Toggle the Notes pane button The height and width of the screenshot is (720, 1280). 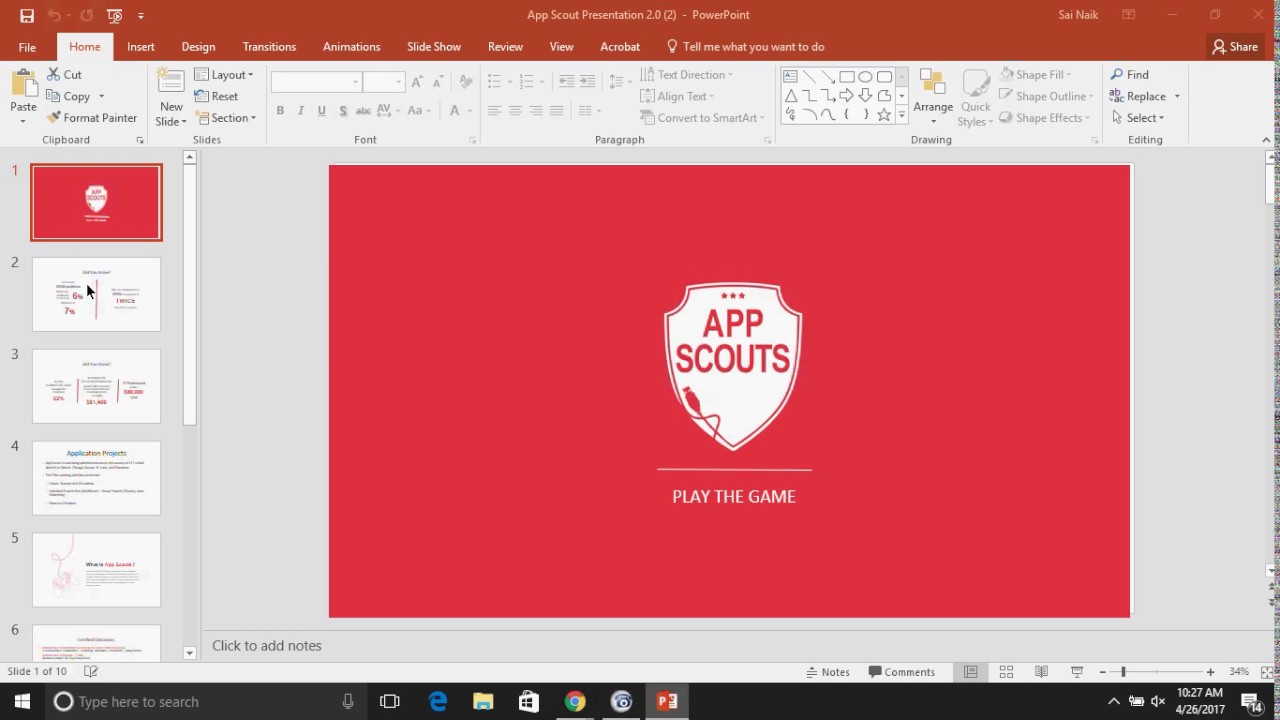(828, 672)
